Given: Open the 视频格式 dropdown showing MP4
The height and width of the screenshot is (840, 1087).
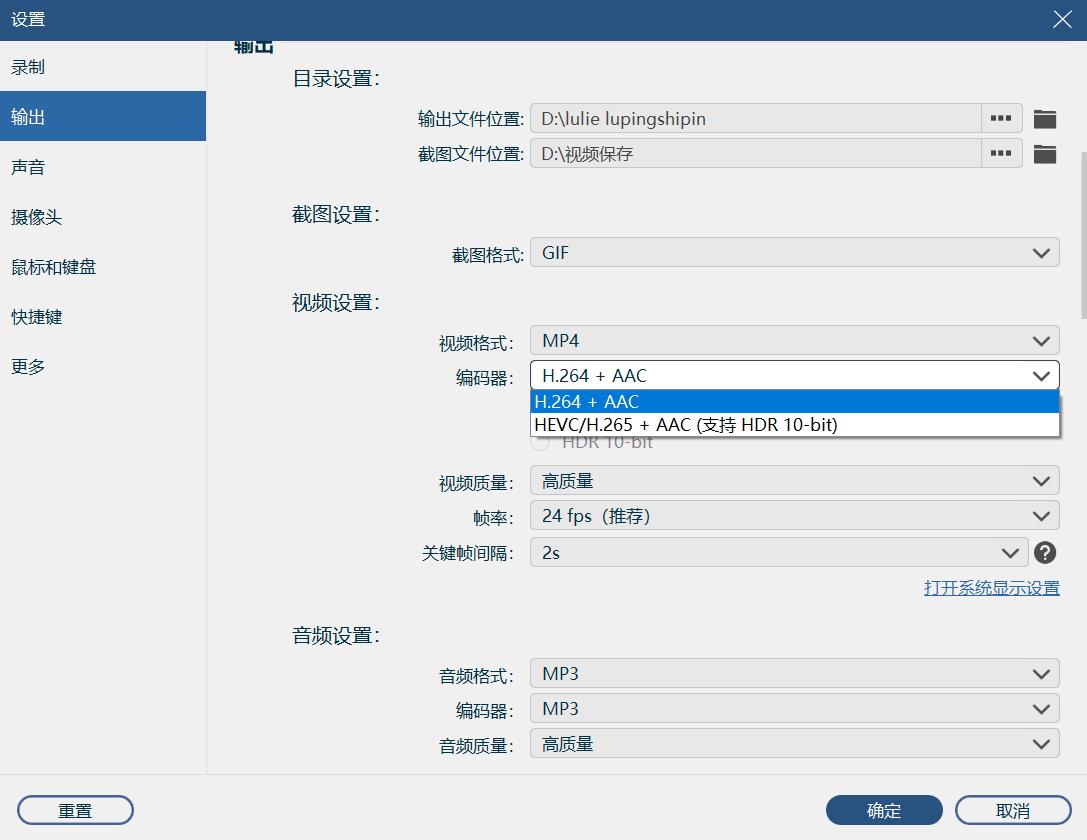Looking at the screenshot, I should click(x=793, y=340).
